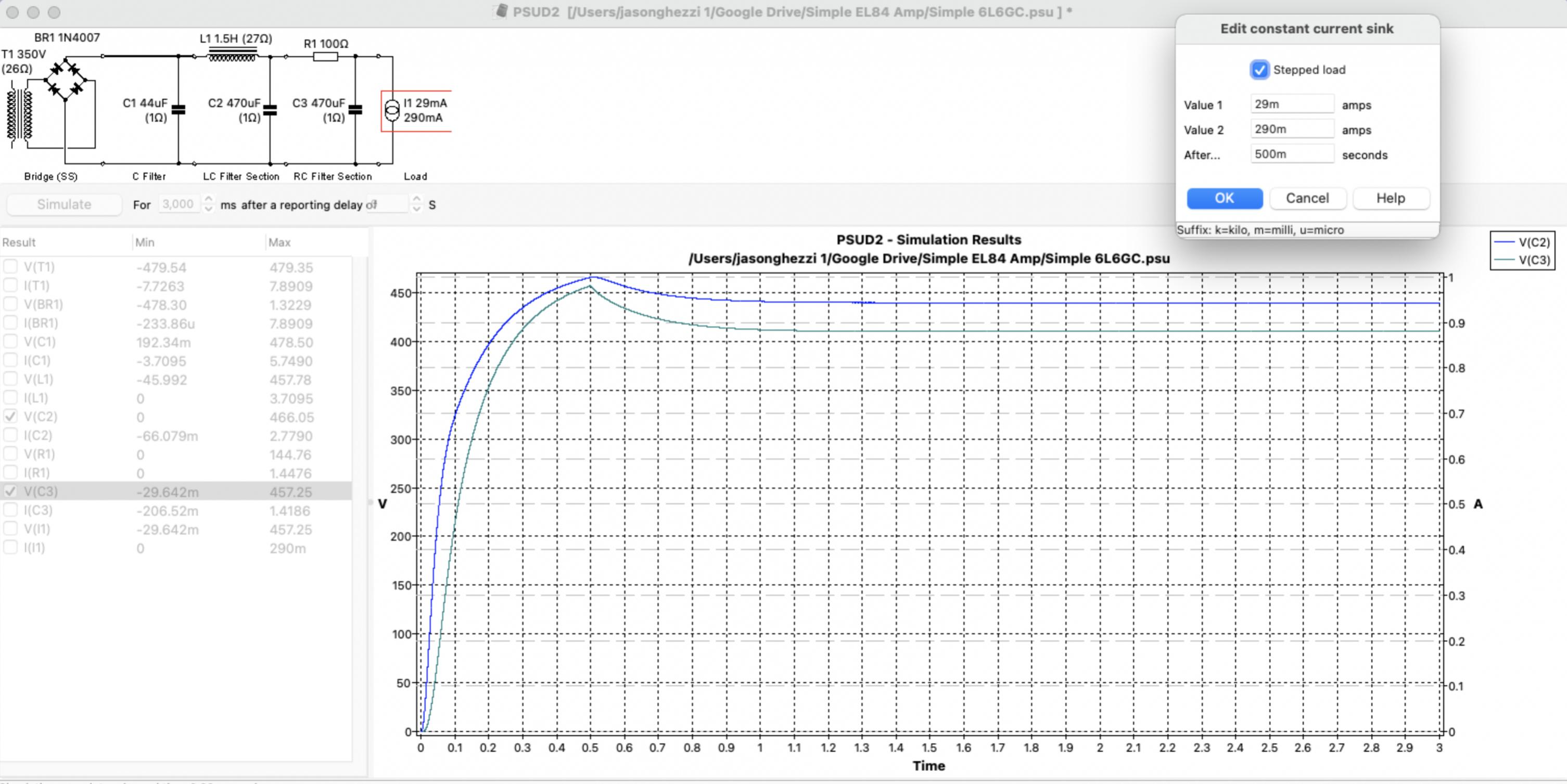Decrease reporting delay with down stepper arrow
This screenshot has width=1567, height=784.
pos(416,209)
